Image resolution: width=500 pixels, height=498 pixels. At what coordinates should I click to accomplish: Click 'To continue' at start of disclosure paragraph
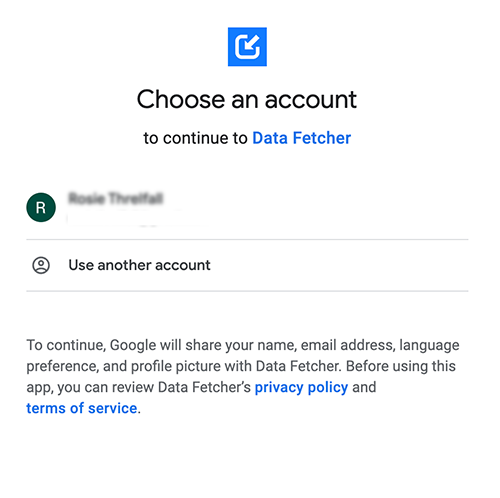tap(67, 345)
